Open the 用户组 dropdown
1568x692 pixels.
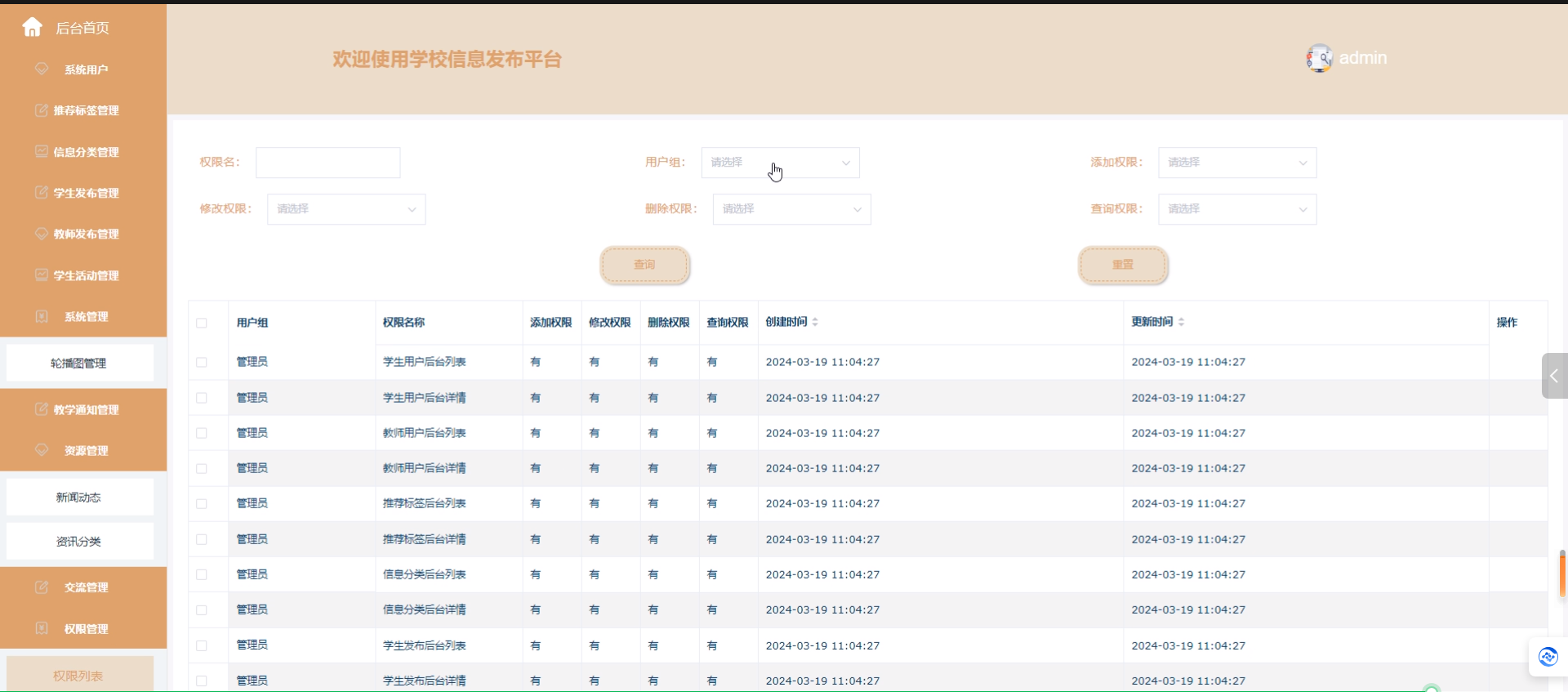point(780,163)
